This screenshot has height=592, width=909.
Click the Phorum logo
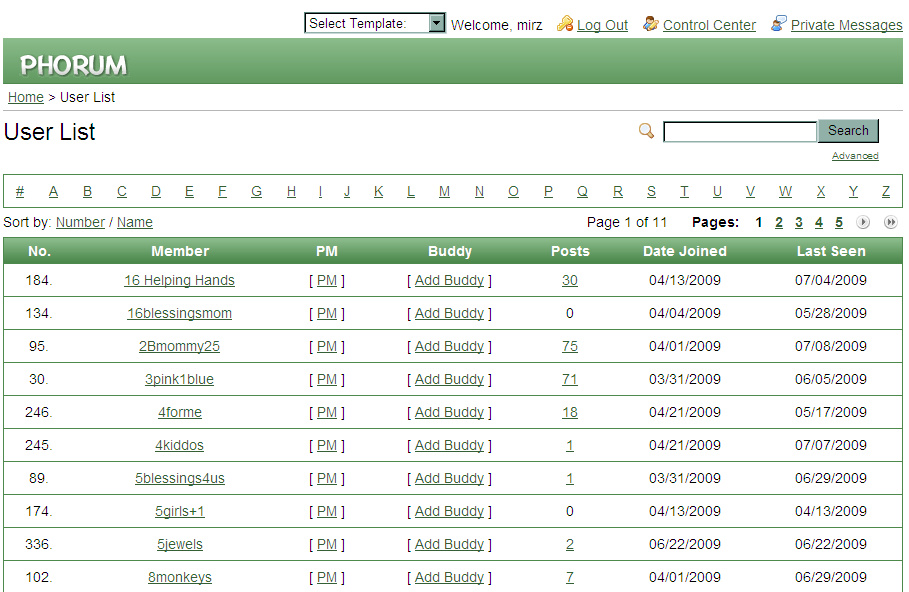74,65
